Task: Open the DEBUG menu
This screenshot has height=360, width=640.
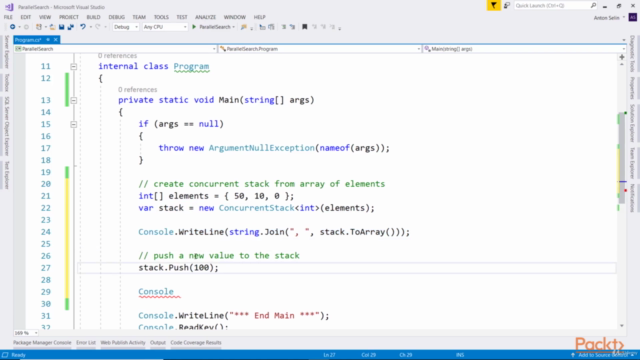Action: tap(116, 17)
